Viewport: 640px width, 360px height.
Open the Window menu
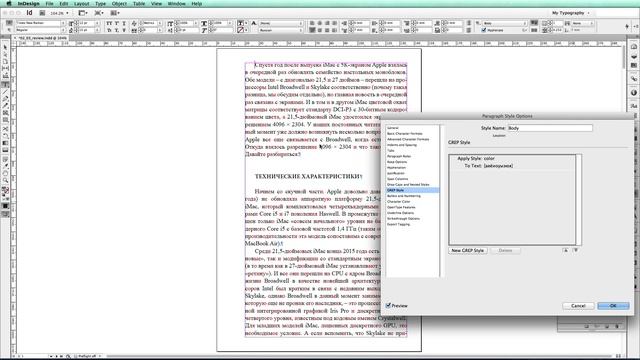point(176,4)
